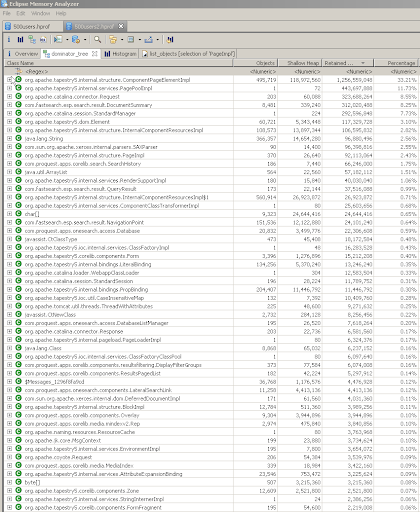Open the dominator tree toolbar icon
Image resolution: width=420 pixels, height=512 pixels.
tap(32, 40)
